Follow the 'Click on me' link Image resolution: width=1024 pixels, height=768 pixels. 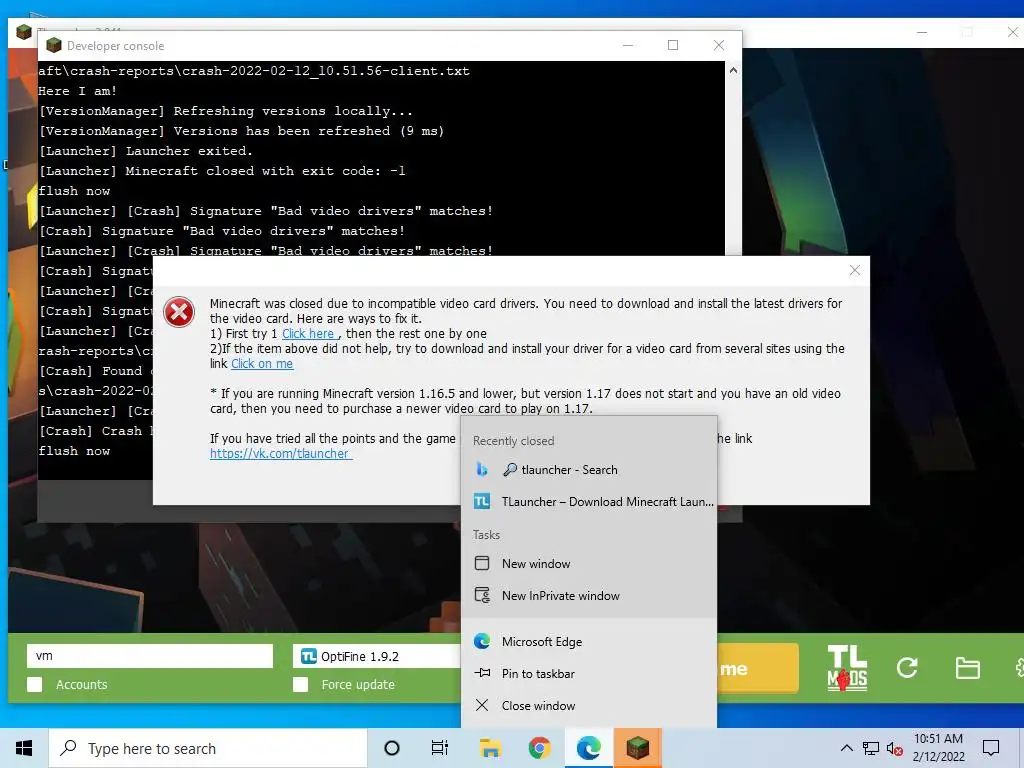click(262, 364)
